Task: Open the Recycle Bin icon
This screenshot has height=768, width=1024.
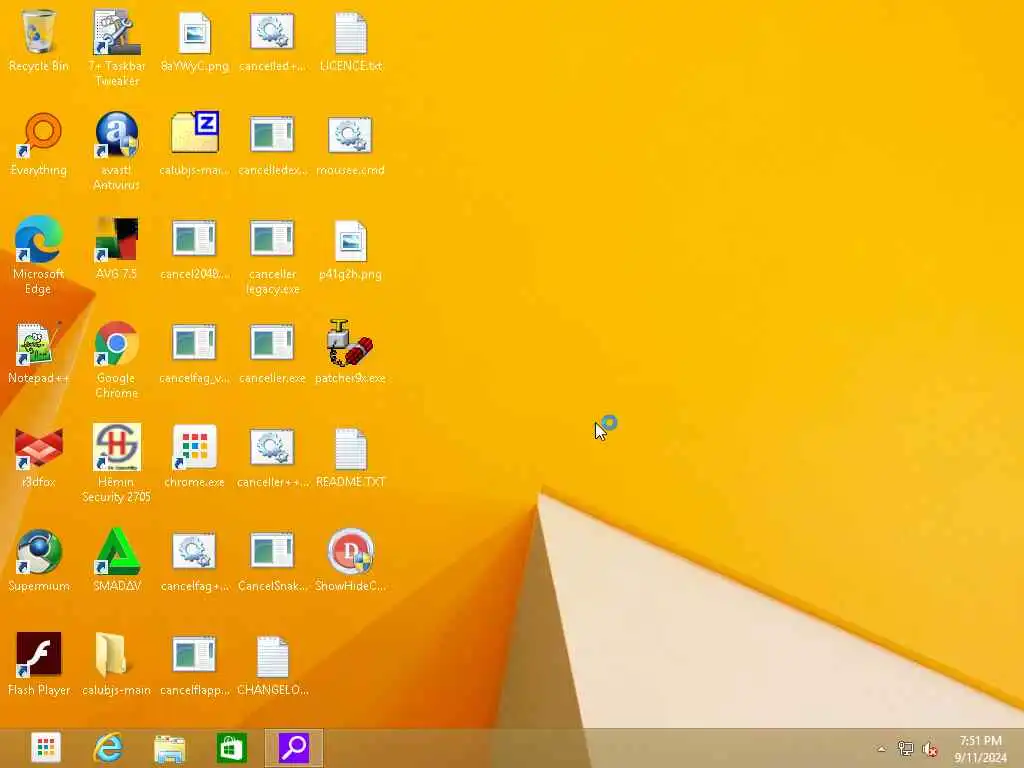Action: point(39,33)
